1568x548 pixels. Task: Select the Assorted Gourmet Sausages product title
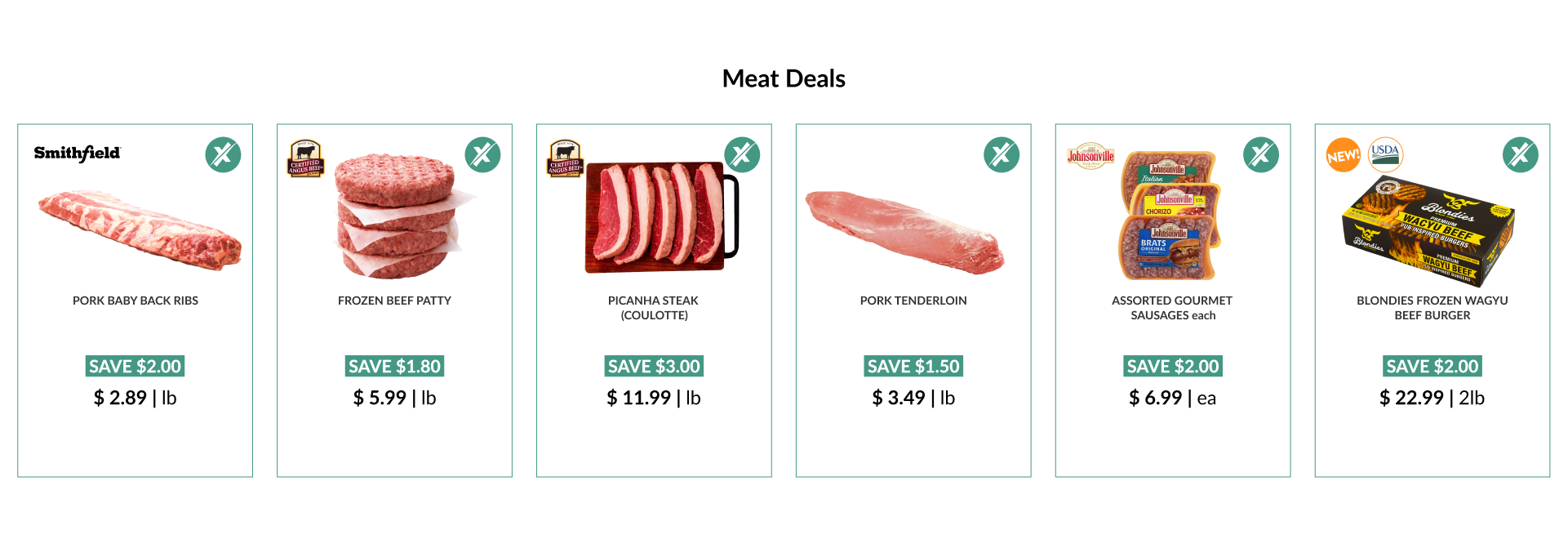[x=1172, y=308]
